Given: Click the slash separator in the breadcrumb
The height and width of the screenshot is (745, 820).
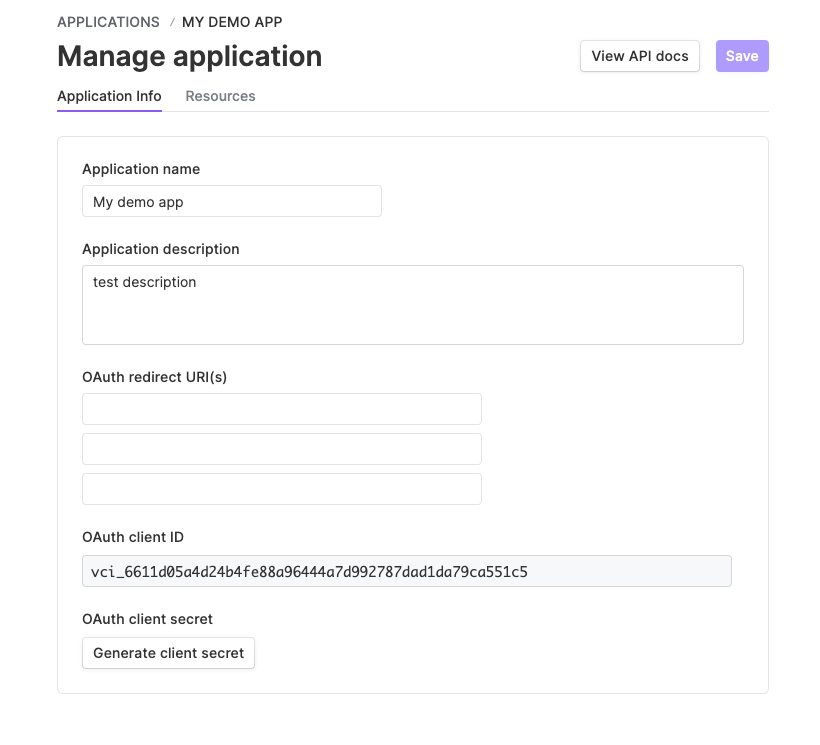Looking at the screenshot, I should (172, 22).
